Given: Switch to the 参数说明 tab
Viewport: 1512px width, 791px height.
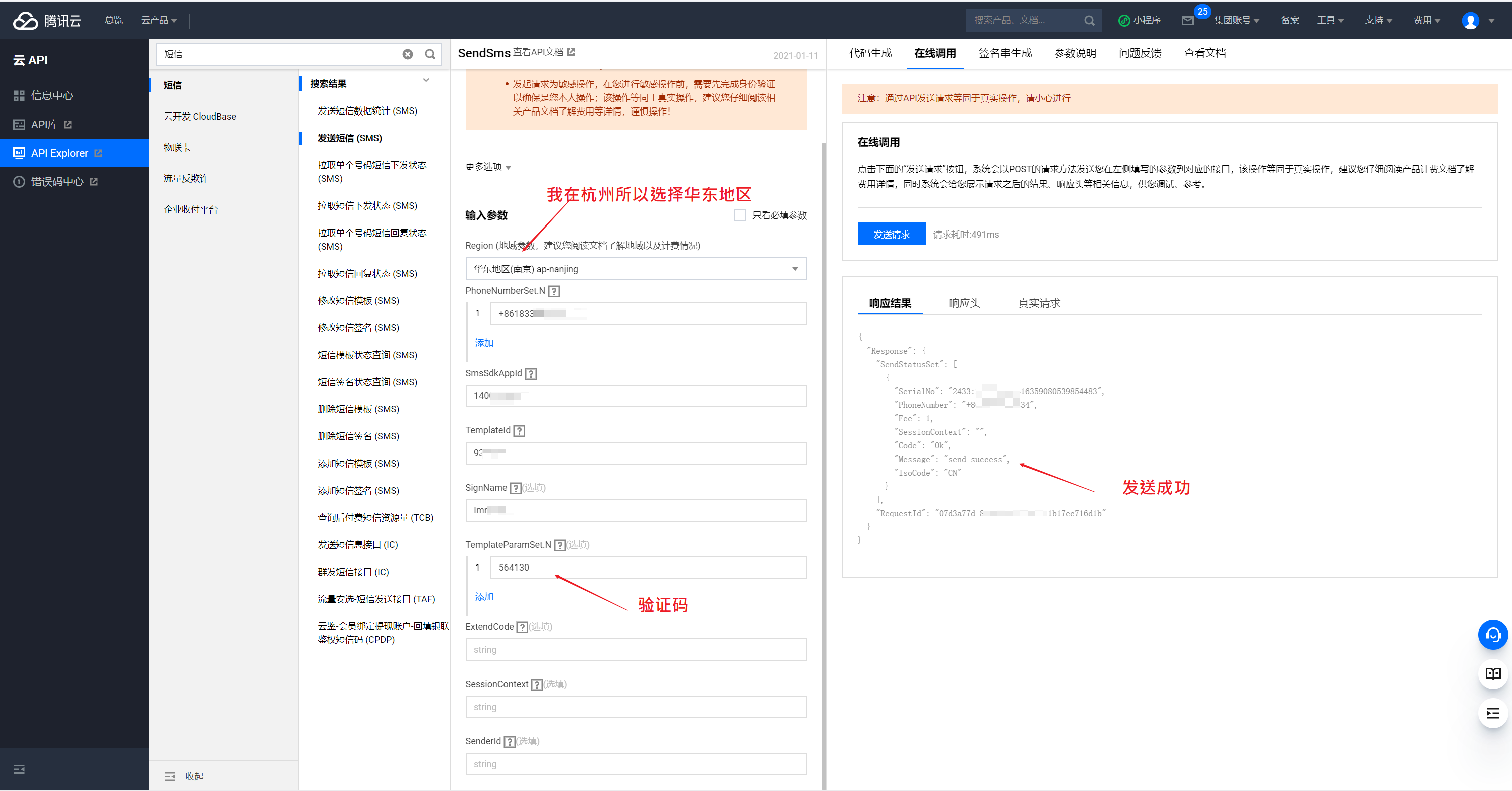Looking at the screenshot, I should point(1075,53).
